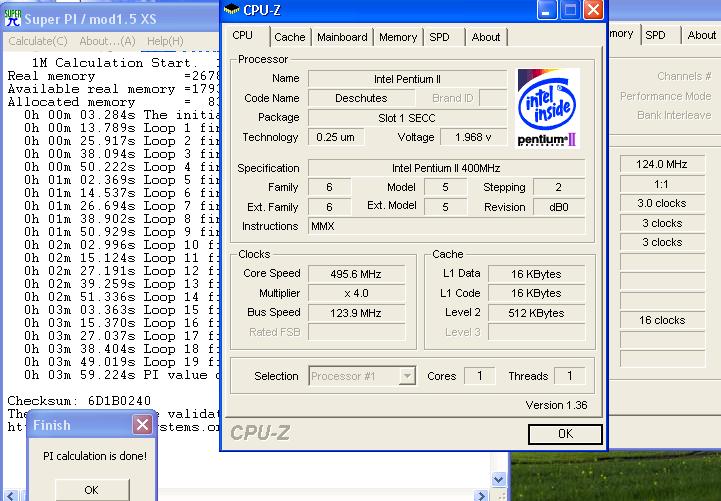The width and height of the screenshot is (721, 501).
Task: Minimize the CPU-Z window
Action: click(x=547, y=10)
